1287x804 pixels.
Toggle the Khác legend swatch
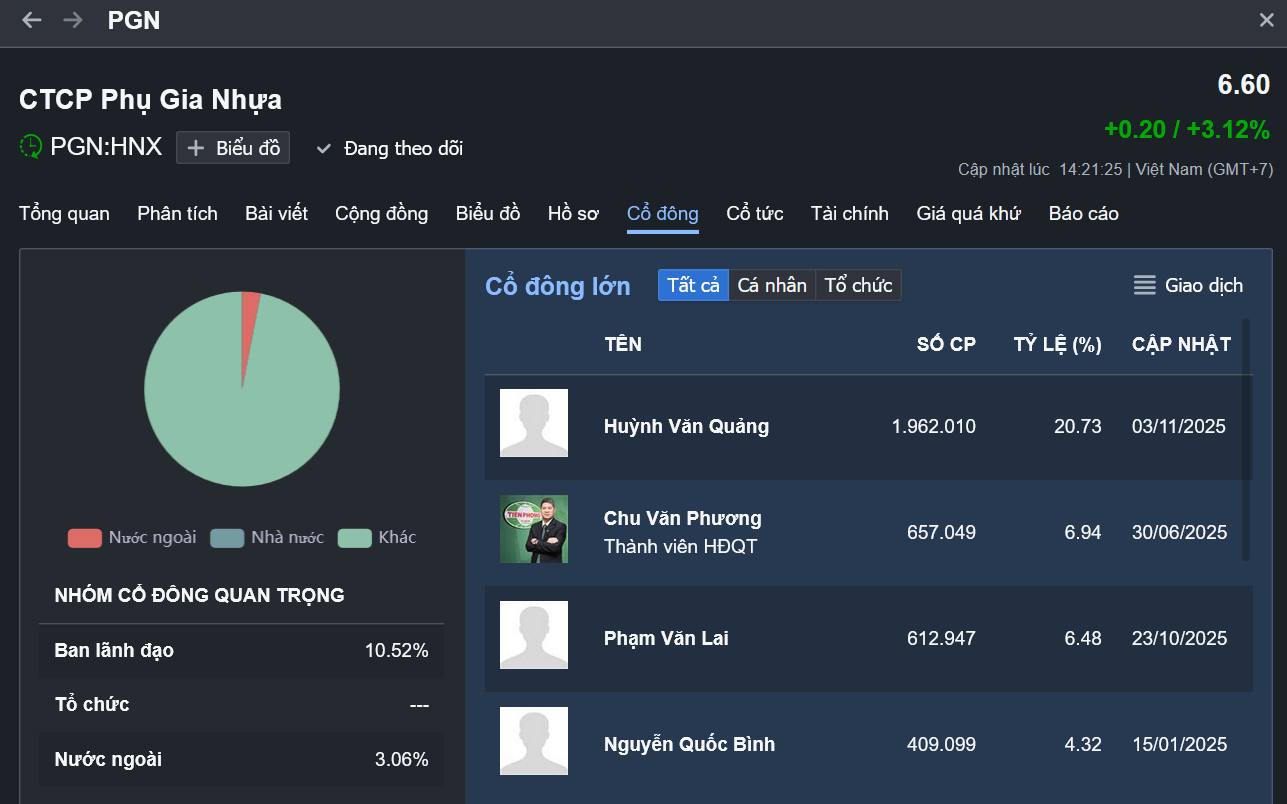point(354,538)
